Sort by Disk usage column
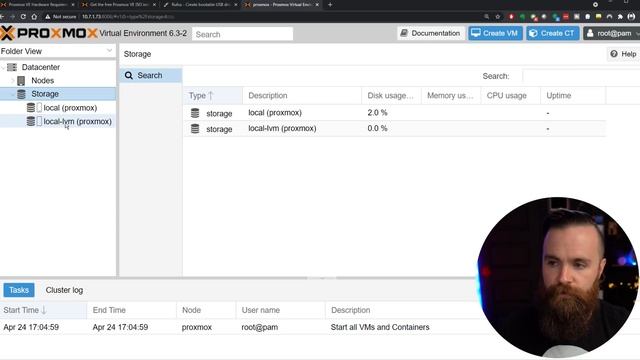The height and width of the screenshot is (360, 640). pos(391,96)
